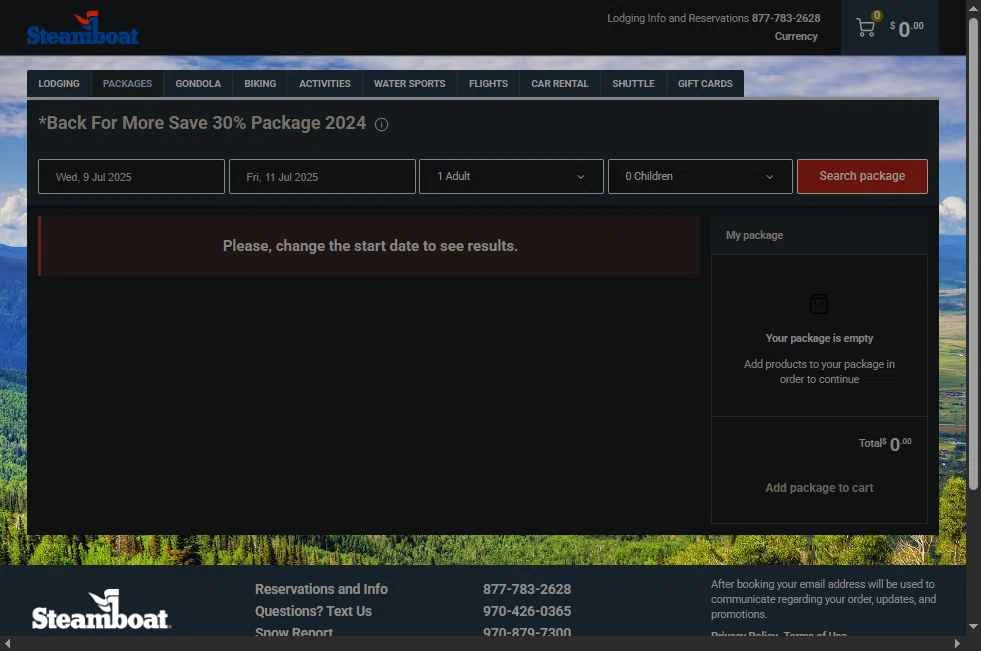Click the end date field Fri, 11 Jul 2025
Viewport: 981px width, 651px height.
tap(322, 176)
